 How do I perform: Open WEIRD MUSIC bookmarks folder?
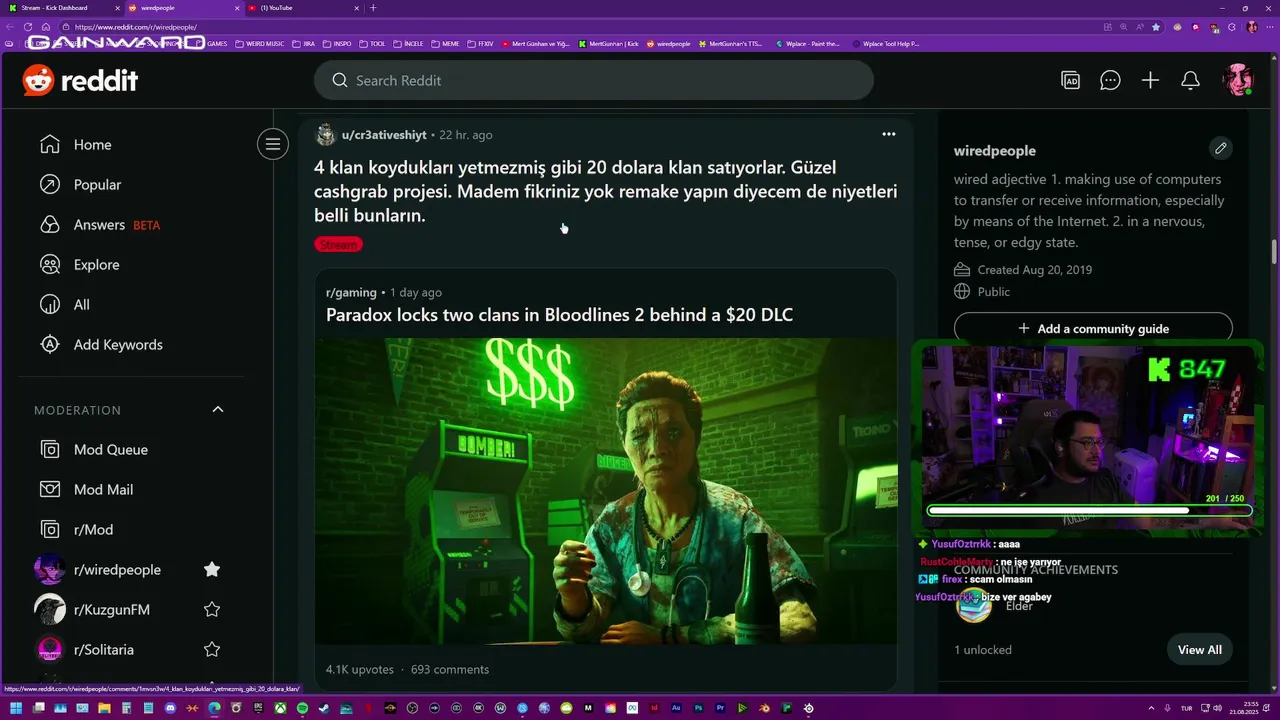pos(260,44)
